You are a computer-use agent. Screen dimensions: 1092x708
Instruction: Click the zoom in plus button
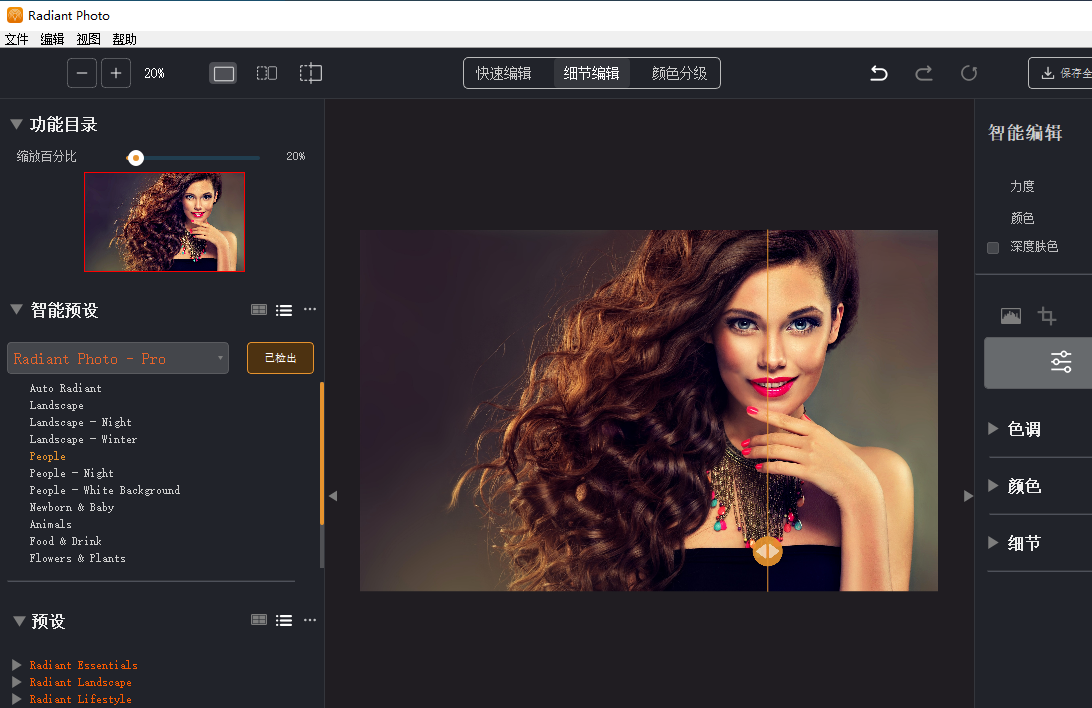tap(116, 73)
